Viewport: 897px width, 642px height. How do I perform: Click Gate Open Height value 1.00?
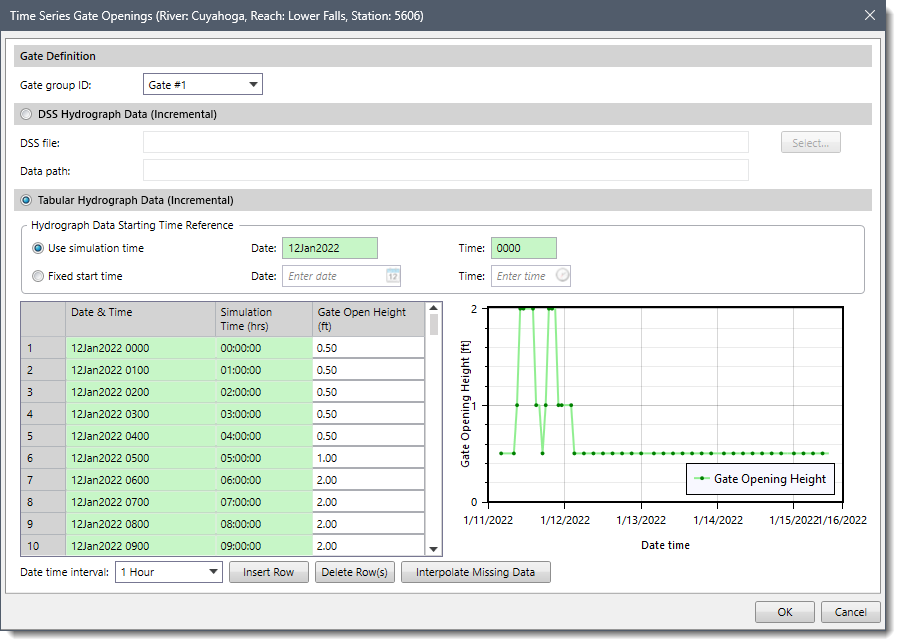coord(368,458)
